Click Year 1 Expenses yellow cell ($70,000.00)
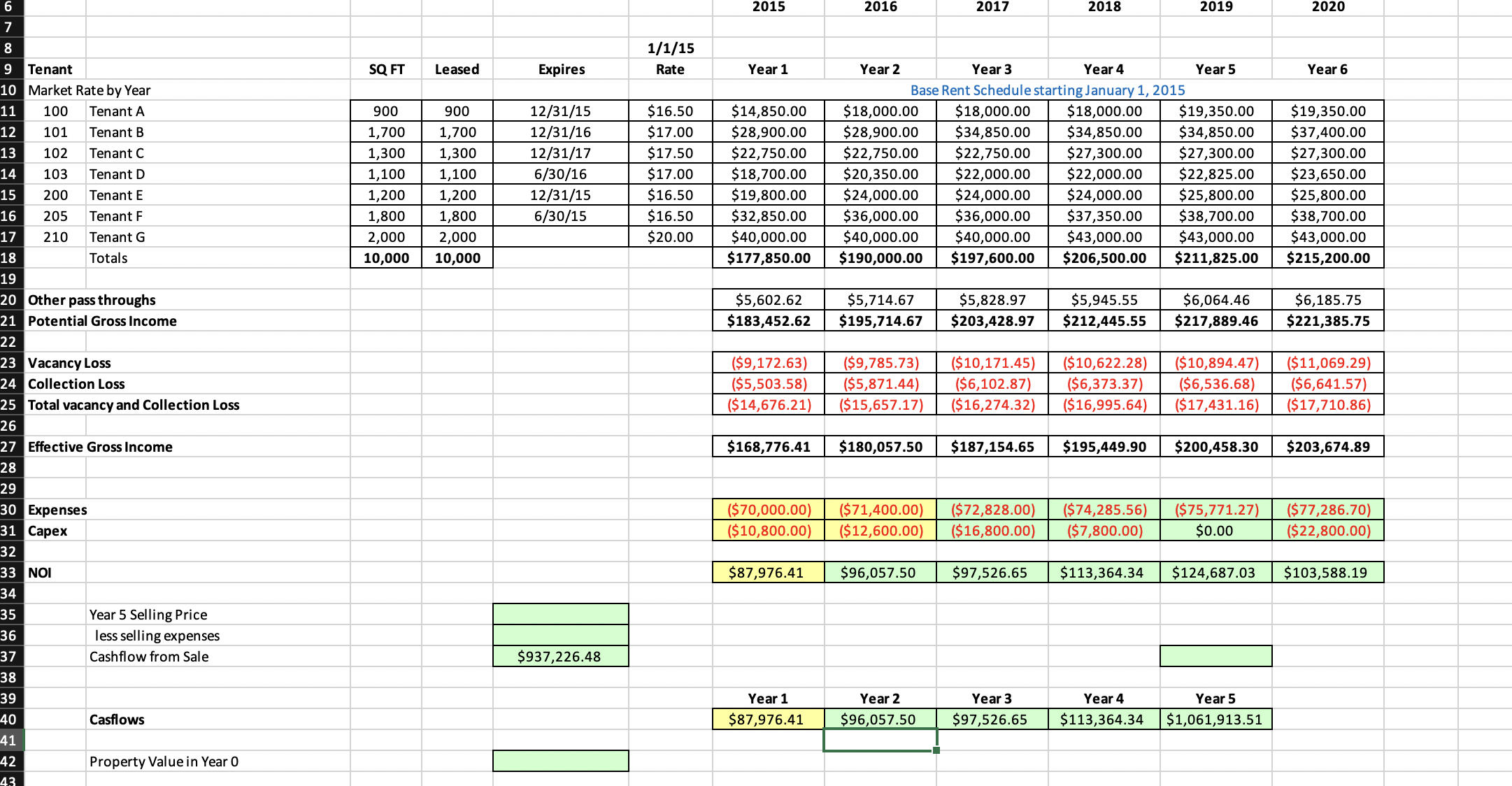This screenshot has width=1512, height=786. click(768, 510)
